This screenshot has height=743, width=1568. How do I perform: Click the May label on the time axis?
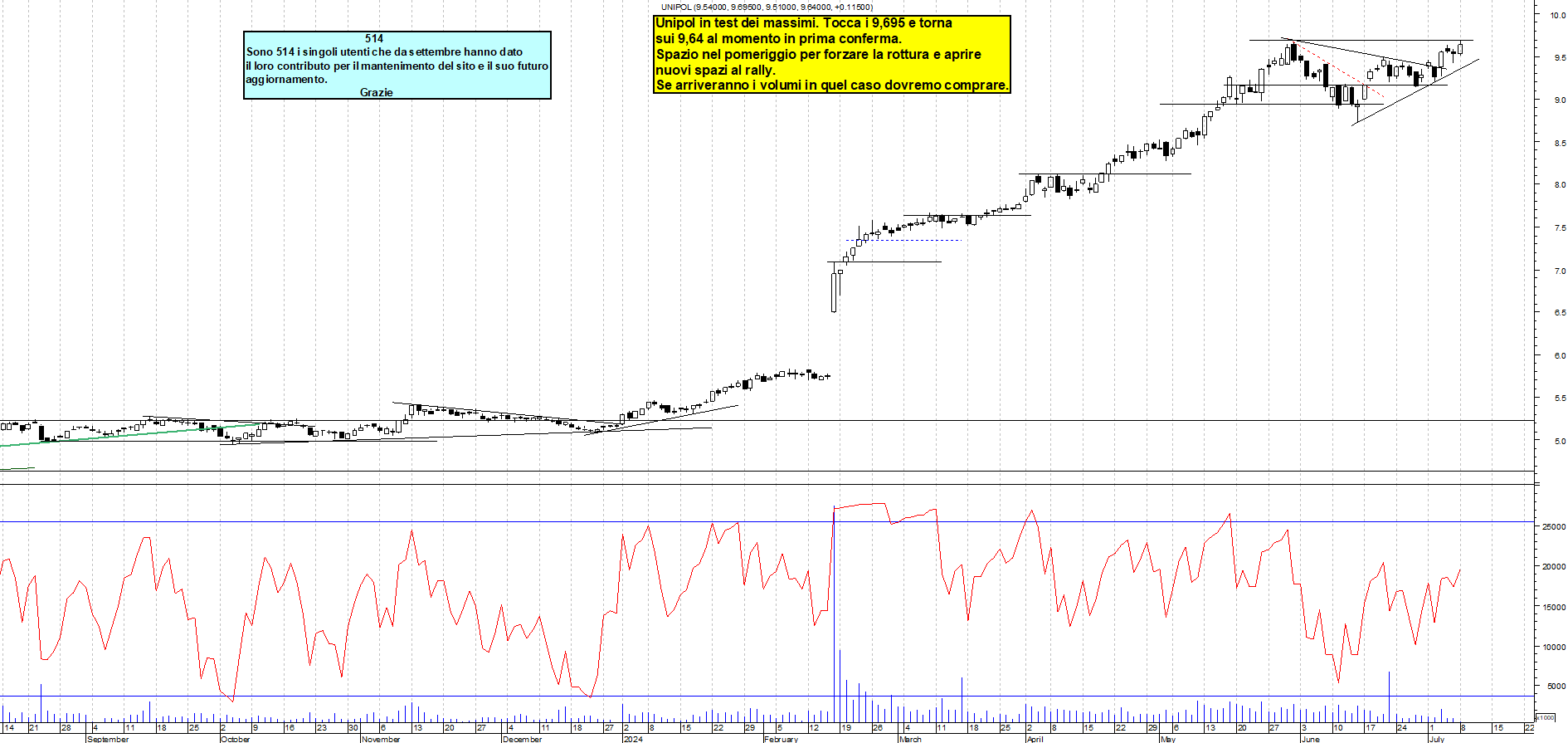pyautogui.click(x=1168, y=739)
